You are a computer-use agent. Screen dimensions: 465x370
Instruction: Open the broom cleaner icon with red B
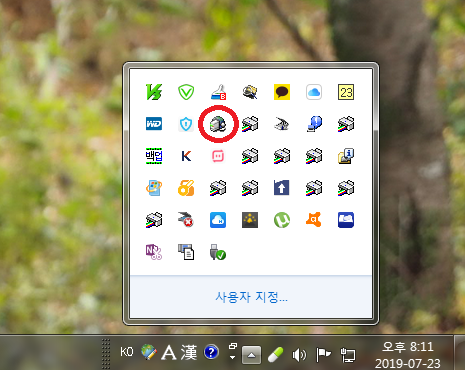[x=218, y=92]
